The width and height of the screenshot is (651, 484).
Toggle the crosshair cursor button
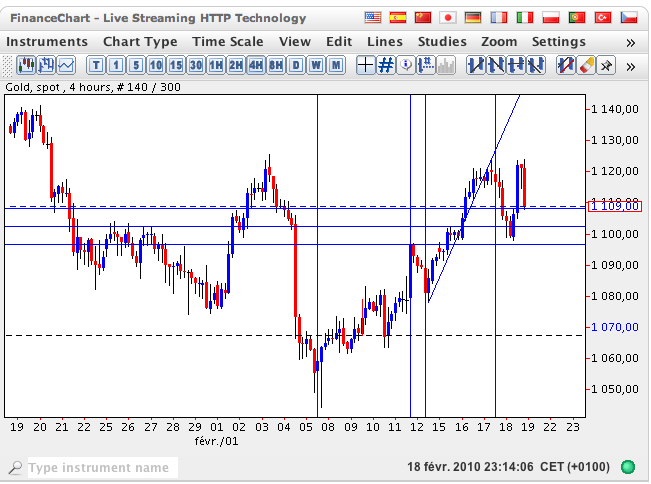point(365,65)
